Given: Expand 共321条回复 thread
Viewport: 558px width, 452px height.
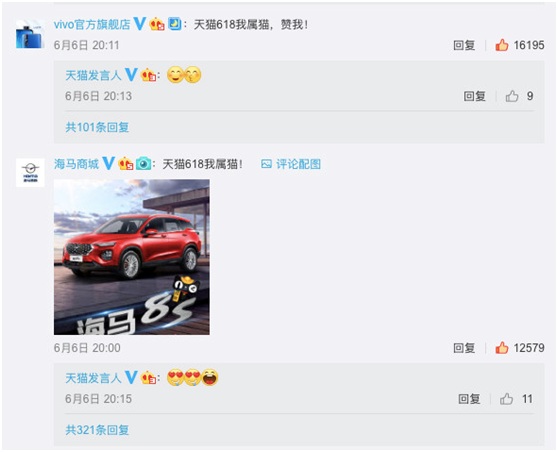Looking at the screenshot, I should (x=97, y=430).
